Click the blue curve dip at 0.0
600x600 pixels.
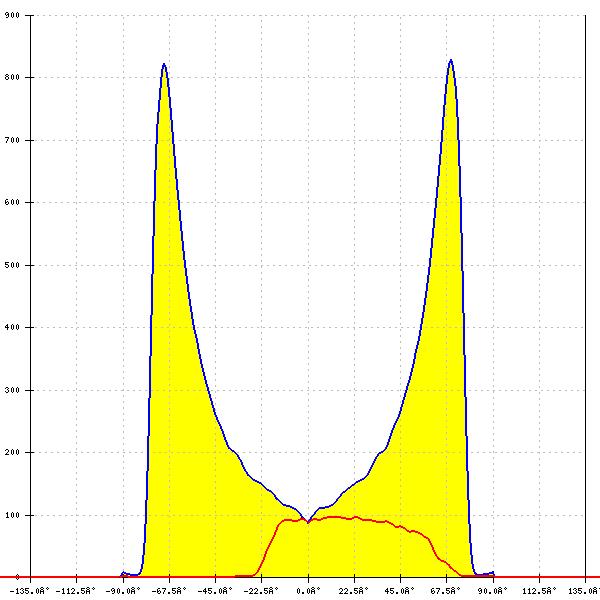(307, 520)
